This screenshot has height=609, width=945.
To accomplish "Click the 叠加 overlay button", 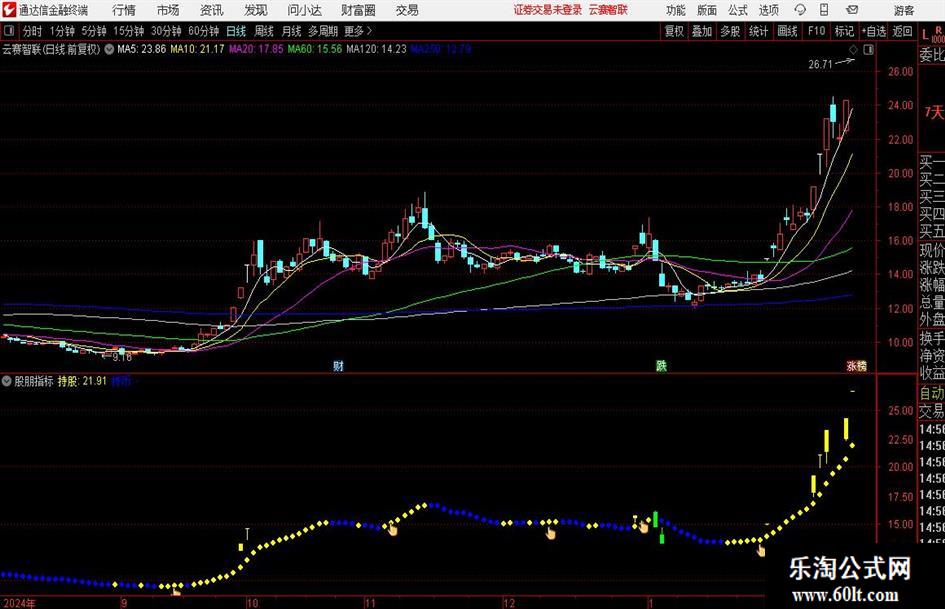I will pyautogui.click(x=702, y=31).
